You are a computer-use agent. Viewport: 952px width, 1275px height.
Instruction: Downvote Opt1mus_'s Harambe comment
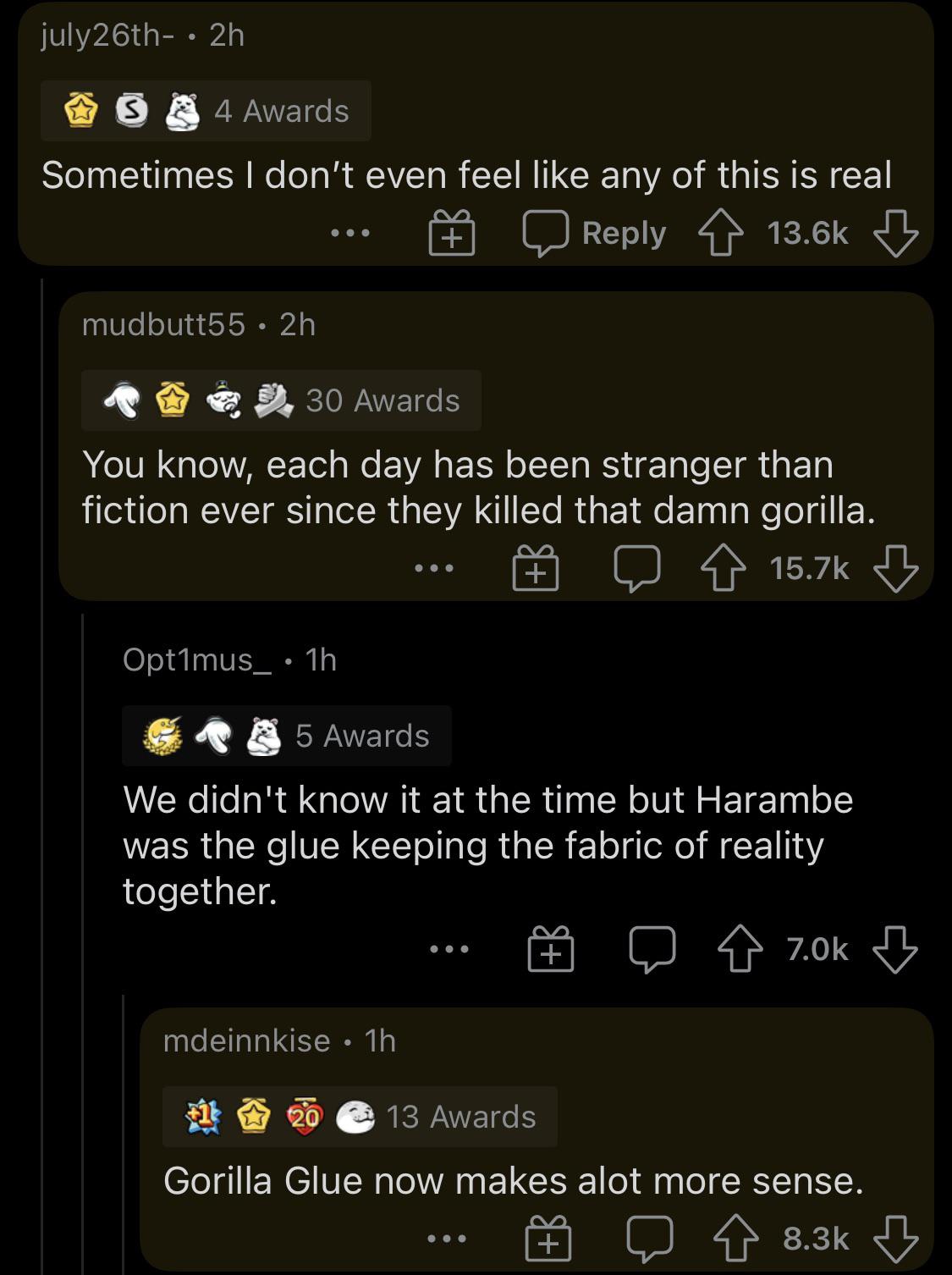click(x=896, y=950)
